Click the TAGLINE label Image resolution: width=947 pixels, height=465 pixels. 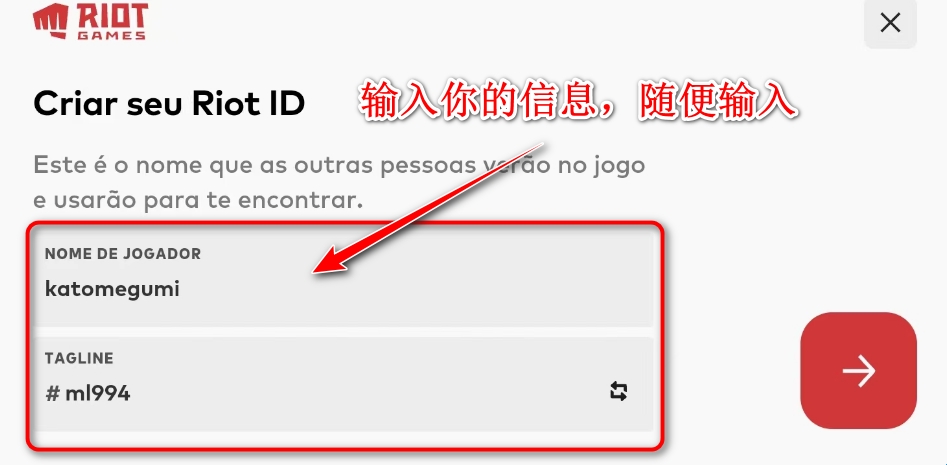click(79, 359)
